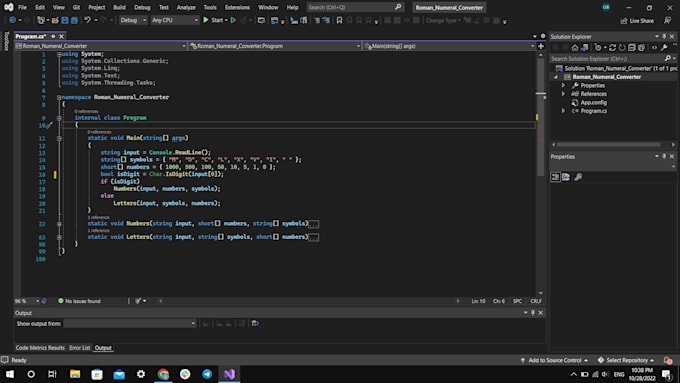The width and height of the screenshot is (680, 383).
Task: Expand the Properties node in Solution Explorer
Action: pyautogui.click(x=563, y=85)
